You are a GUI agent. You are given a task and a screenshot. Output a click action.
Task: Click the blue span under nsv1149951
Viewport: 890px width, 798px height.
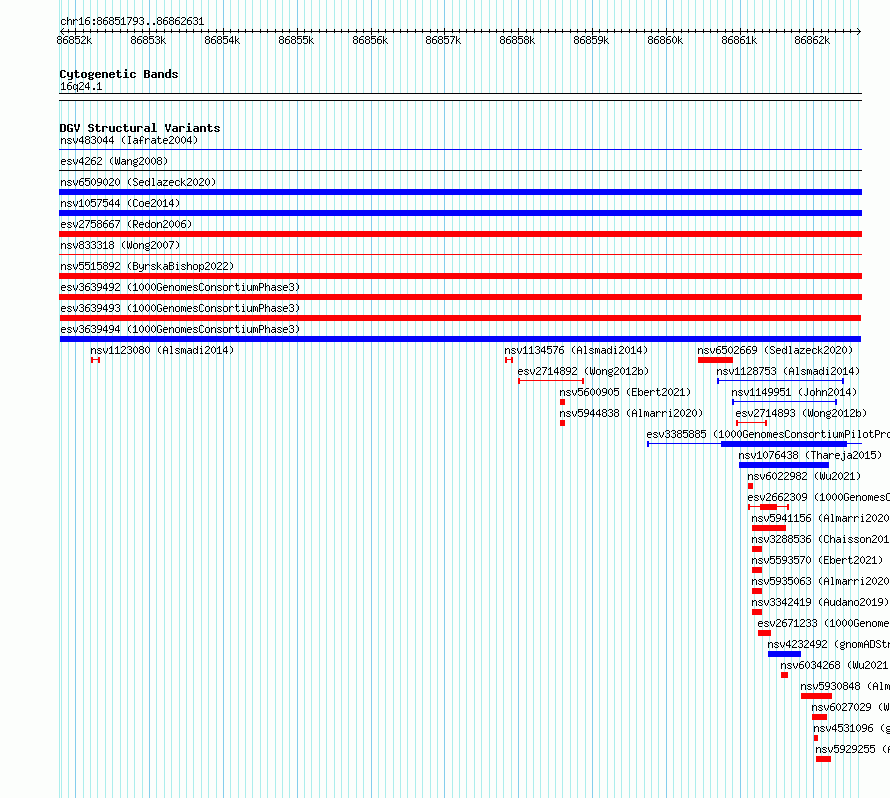pyautogui.click(x=784, y=402)
